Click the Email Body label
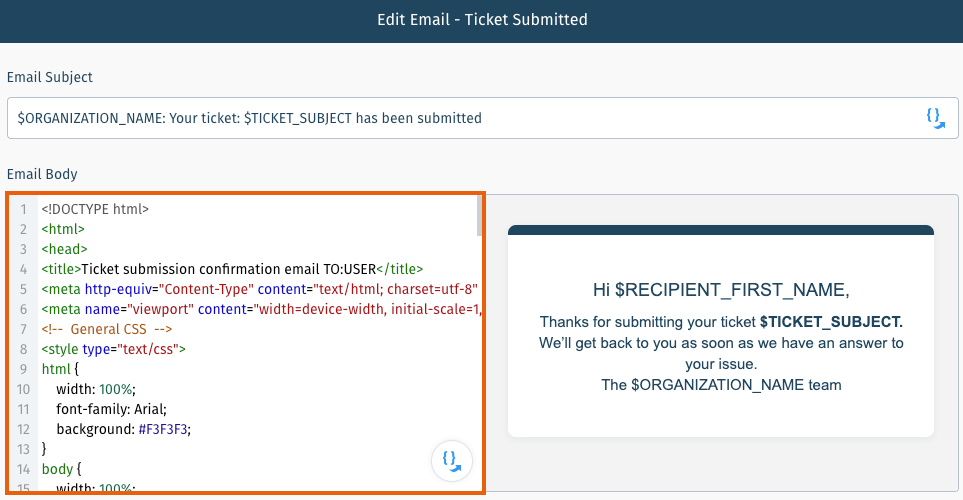This screenshot has height=500, width=963. click(42, 174)
